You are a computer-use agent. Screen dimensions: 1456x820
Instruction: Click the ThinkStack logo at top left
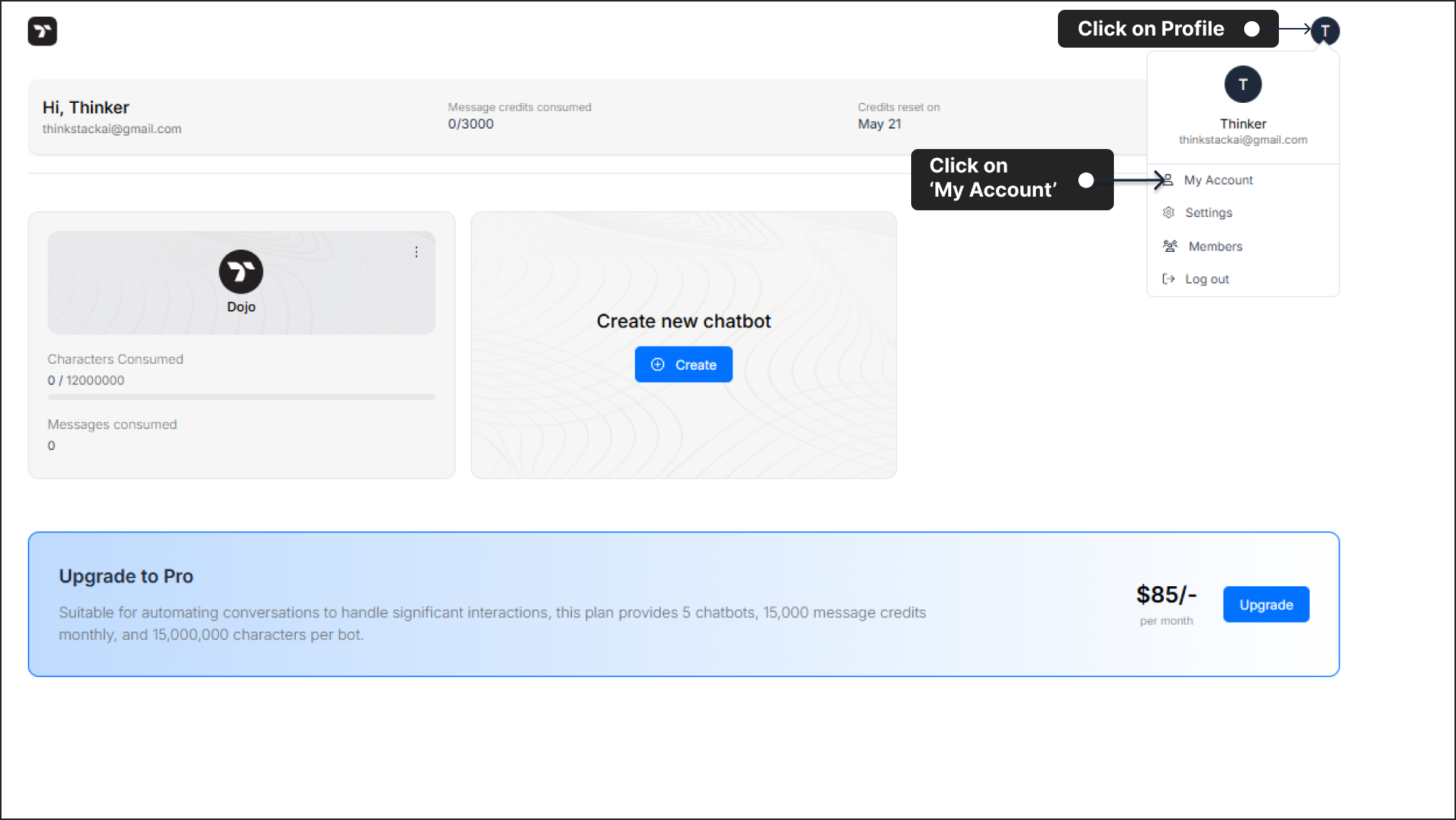click(42, 31)
